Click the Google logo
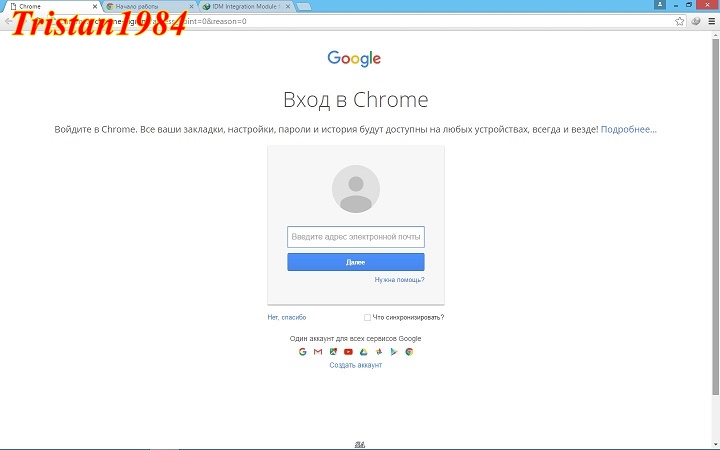720x450 pixels. 354,58
